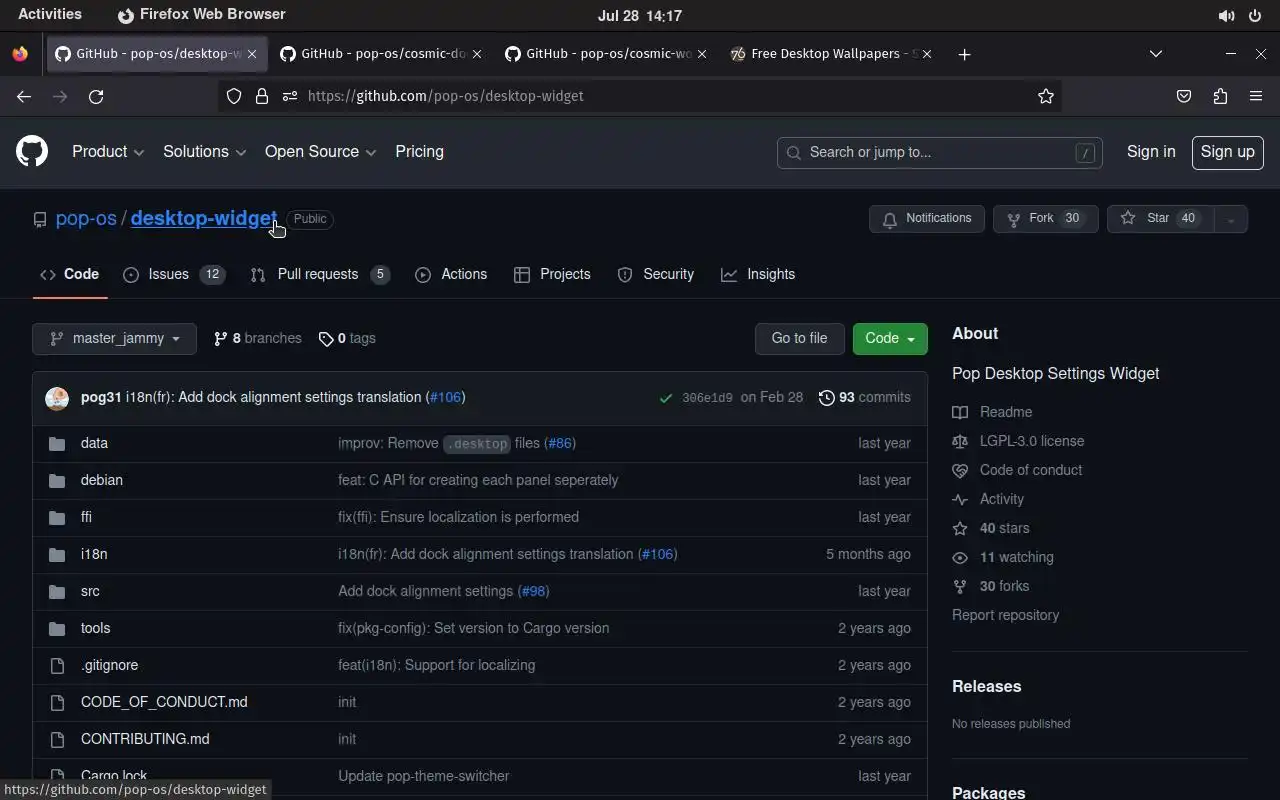
Task: Click the repository book icon beside pop-os
Action: (40, 219)
